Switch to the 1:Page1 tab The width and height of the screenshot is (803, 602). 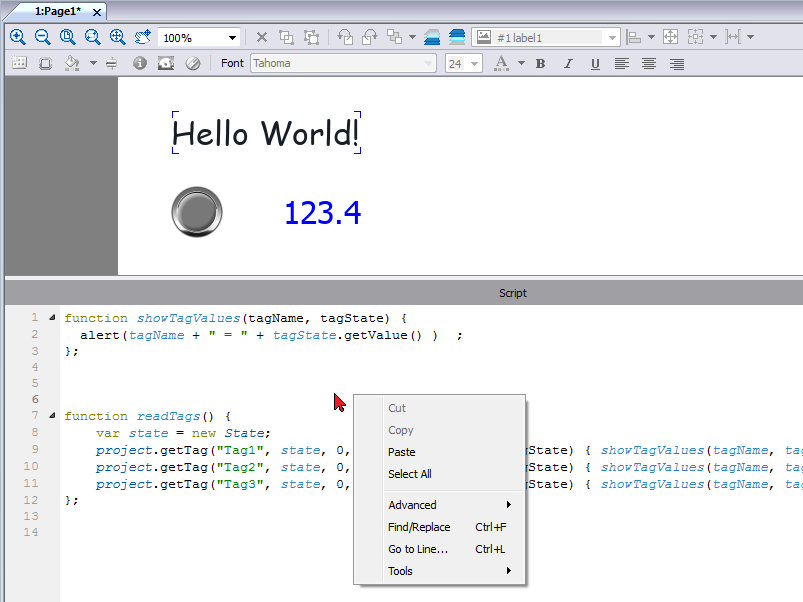(57, 10)
